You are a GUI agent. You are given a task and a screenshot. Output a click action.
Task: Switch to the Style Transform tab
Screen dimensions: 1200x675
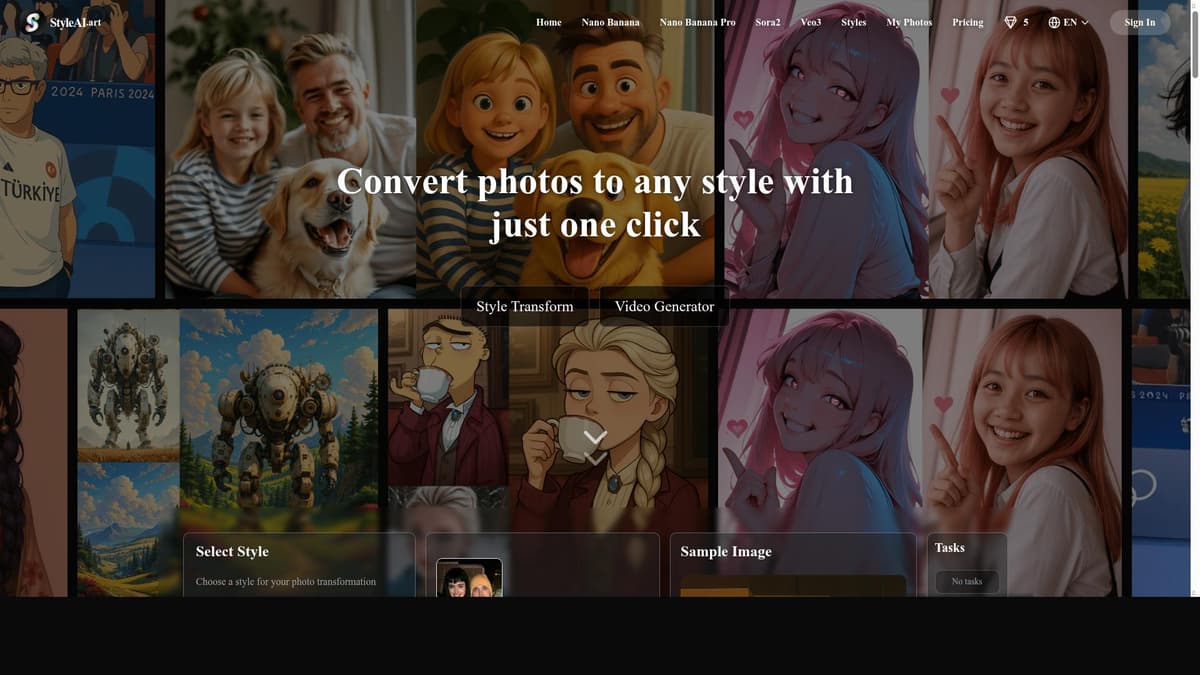point(524,305)
